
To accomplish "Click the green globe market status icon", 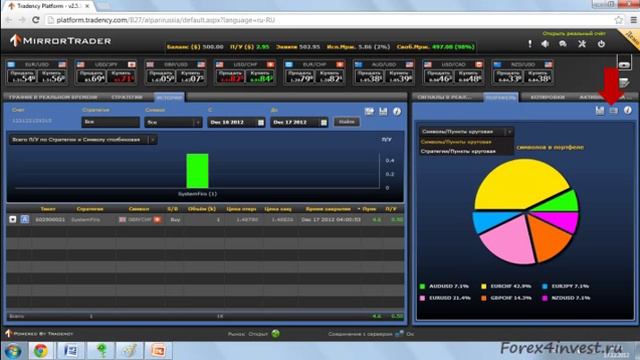I will click(x=276, y=333).
